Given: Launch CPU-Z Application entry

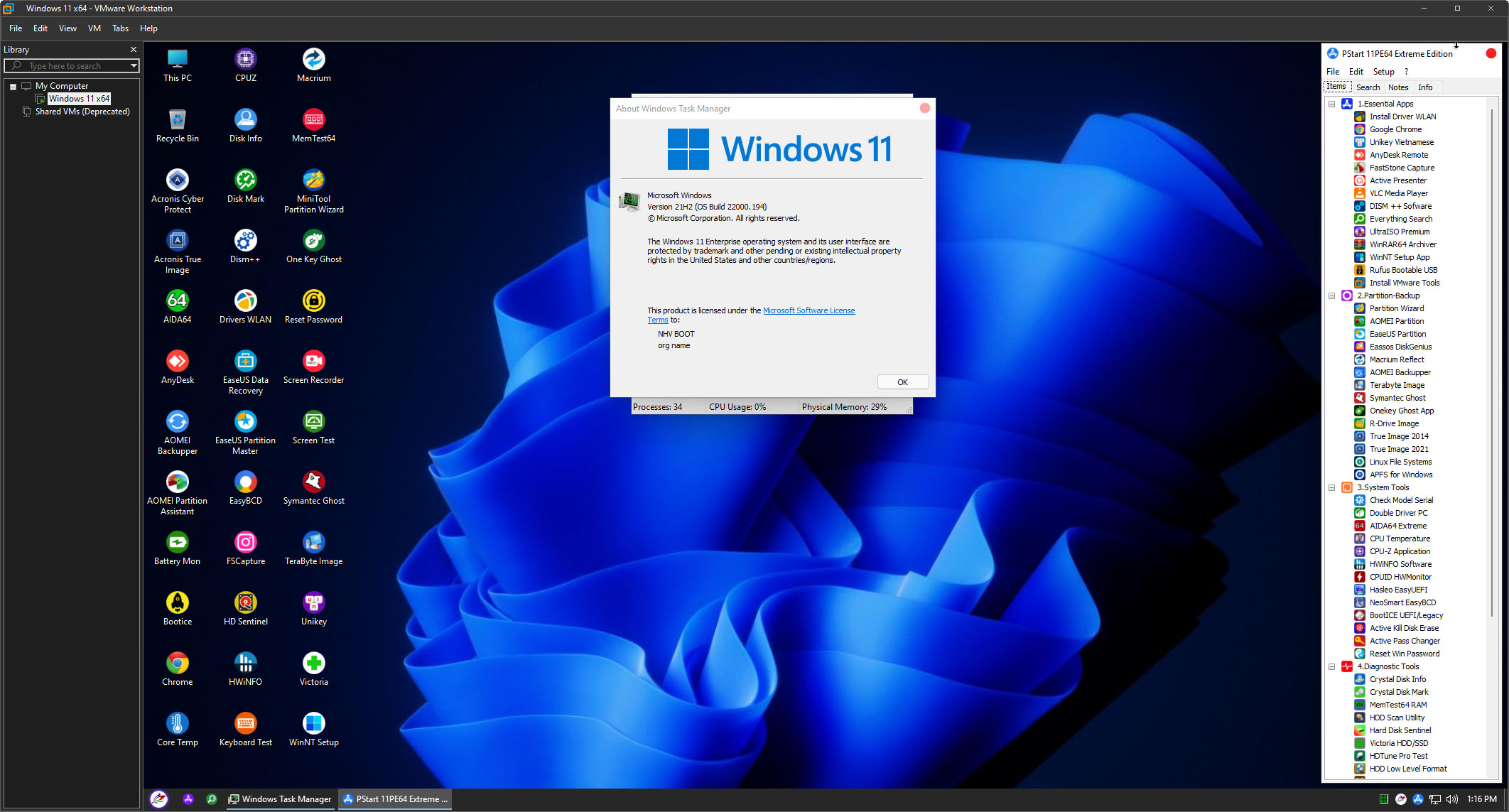Looking at the screenshot, I should click(x=1399, y=551).
